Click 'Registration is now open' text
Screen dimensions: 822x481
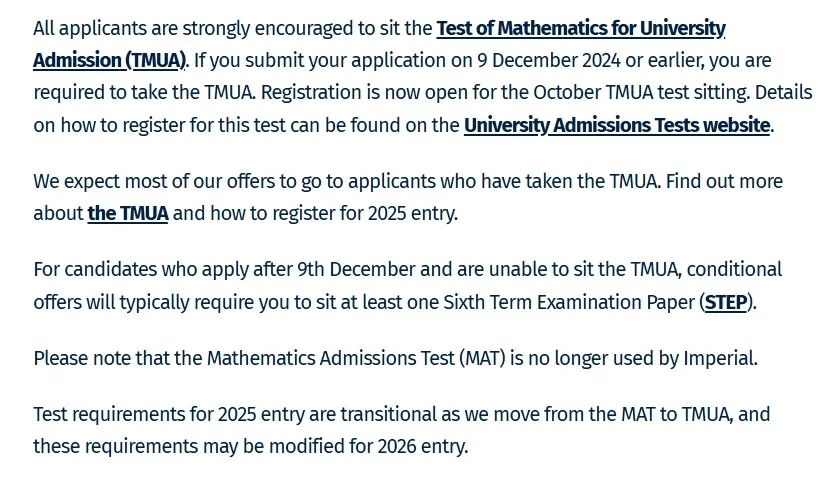coord(340,93)
